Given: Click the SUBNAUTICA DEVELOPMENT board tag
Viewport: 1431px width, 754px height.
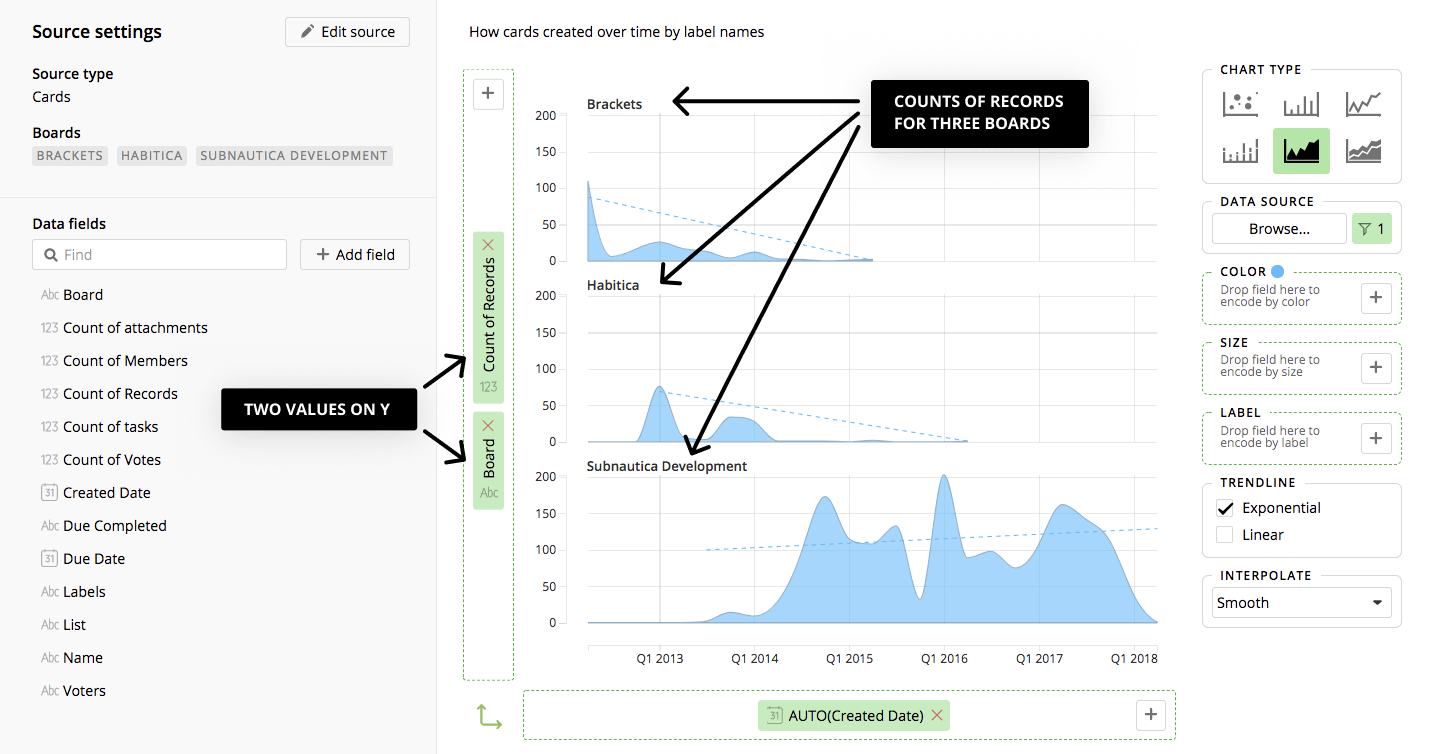Looking at the screenshot, I should coord(294,156).
